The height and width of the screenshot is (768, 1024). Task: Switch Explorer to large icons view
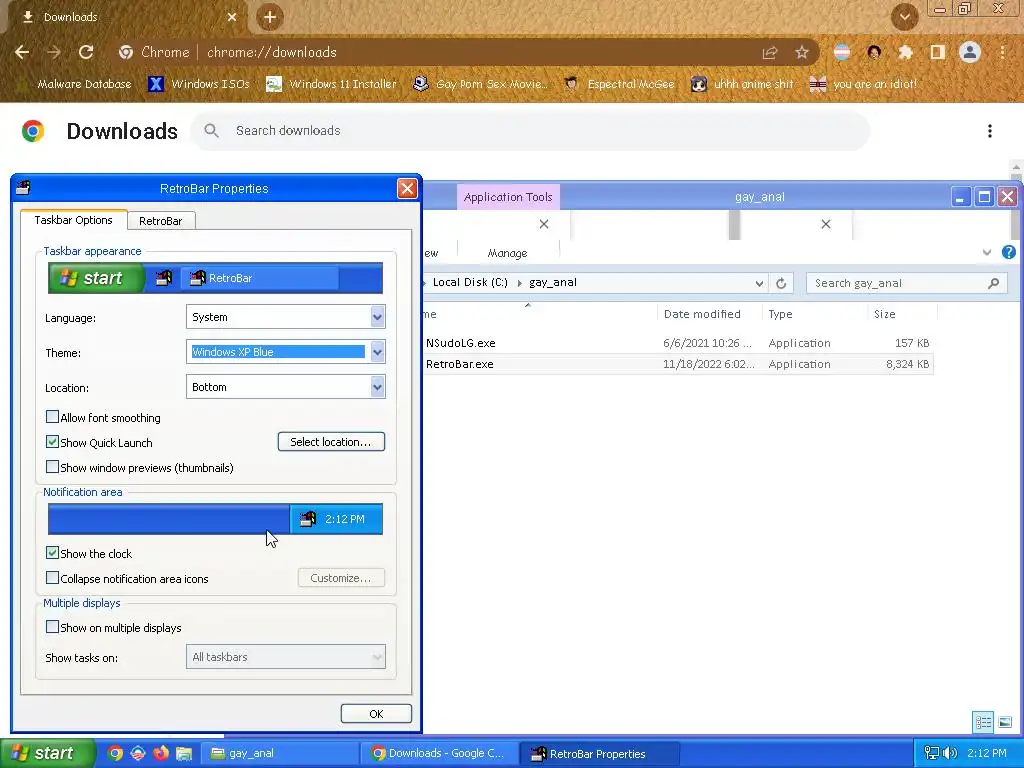[x=1005, y=722]
